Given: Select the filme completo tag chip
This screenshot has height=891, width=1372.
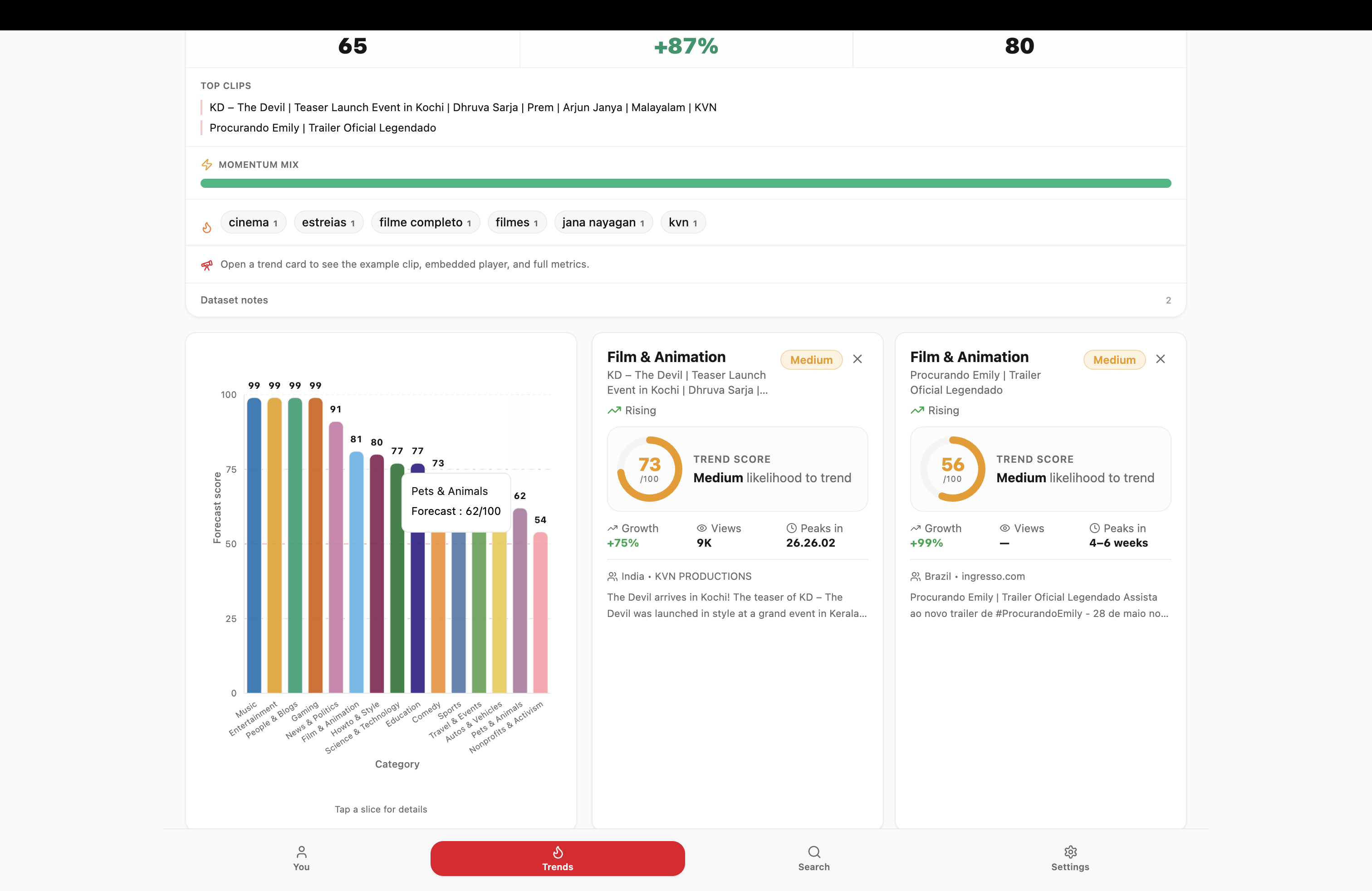Looking at the screenshot, I should click(426, 222).
